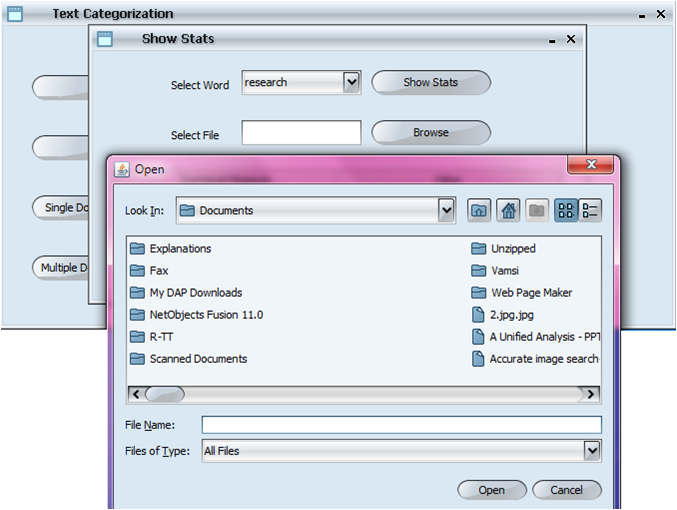The image size is (677, 510).
Task: Select the R-TT folder icon
Action: coord(137,336)
